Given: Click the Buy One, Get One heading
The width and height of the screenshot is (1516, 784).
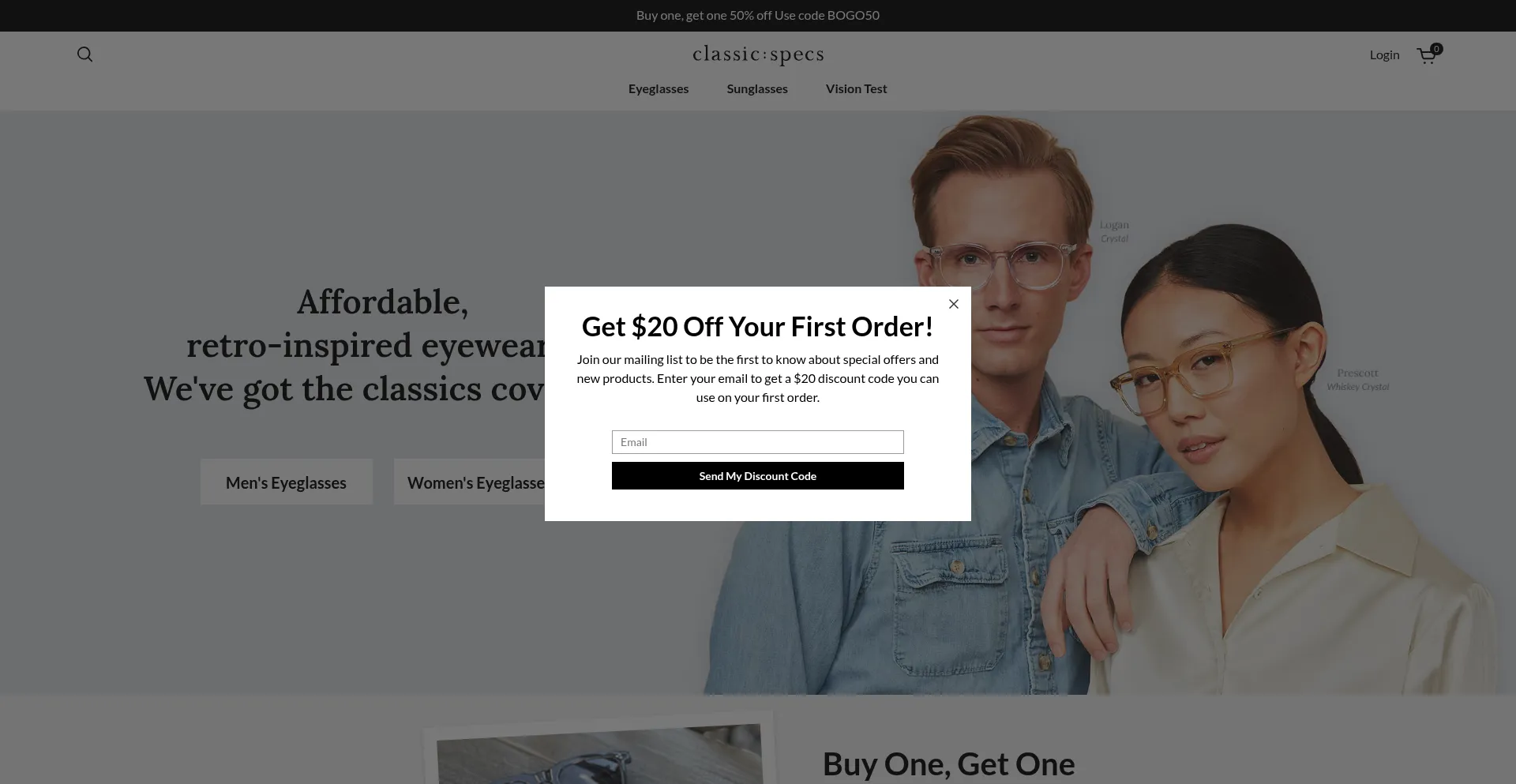Looking at the screenshot, I should [x=948, y=763].
